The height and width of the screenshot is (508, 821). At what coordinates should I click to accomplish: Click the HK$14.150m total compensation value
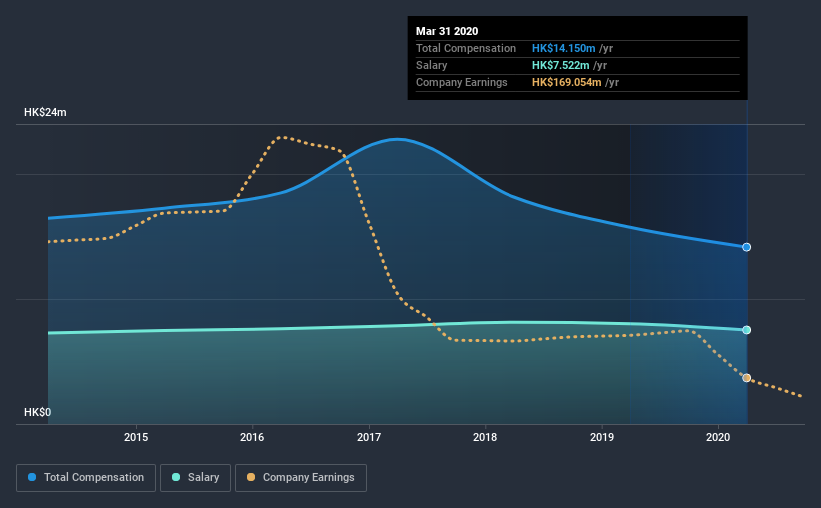coord(564,48)
